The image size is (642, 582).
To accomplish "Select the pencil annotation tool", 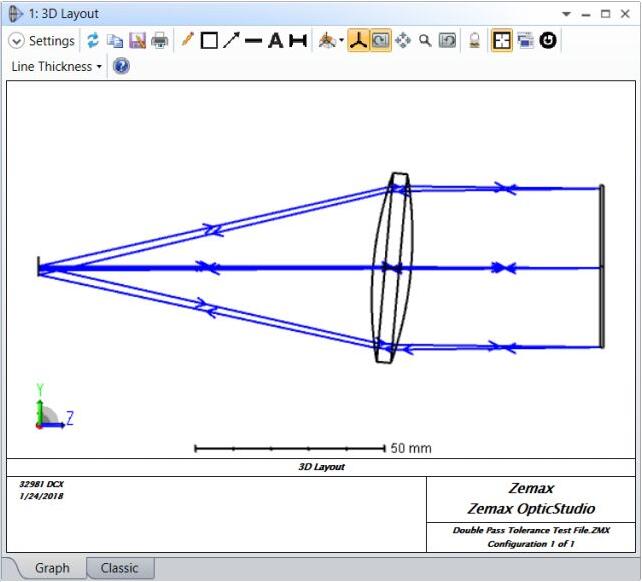I will [x=187, y=40].
